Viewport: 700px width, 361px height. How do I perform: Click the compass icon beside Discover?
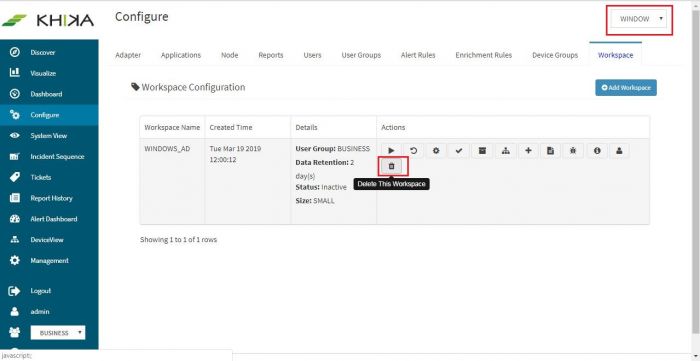(15, 52)
